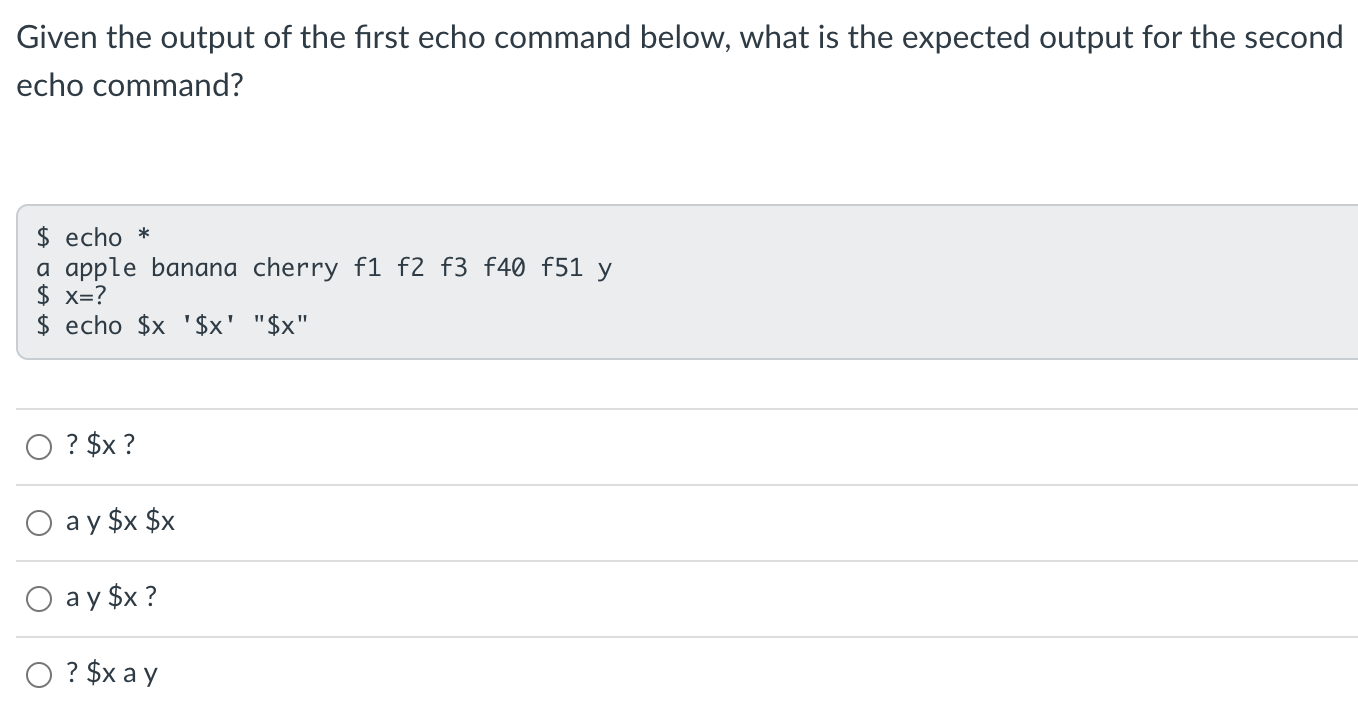This screenshot has width=1358, height=706.
Task: Click the answer text "? $x a y"
Action: pyautogui.click(x=110, y=672)
